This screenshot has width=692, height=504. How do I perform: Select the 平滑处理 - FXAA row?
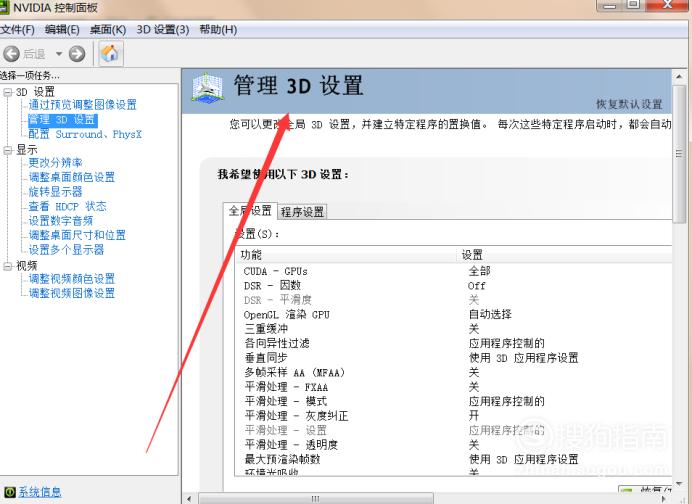point(454,387)
